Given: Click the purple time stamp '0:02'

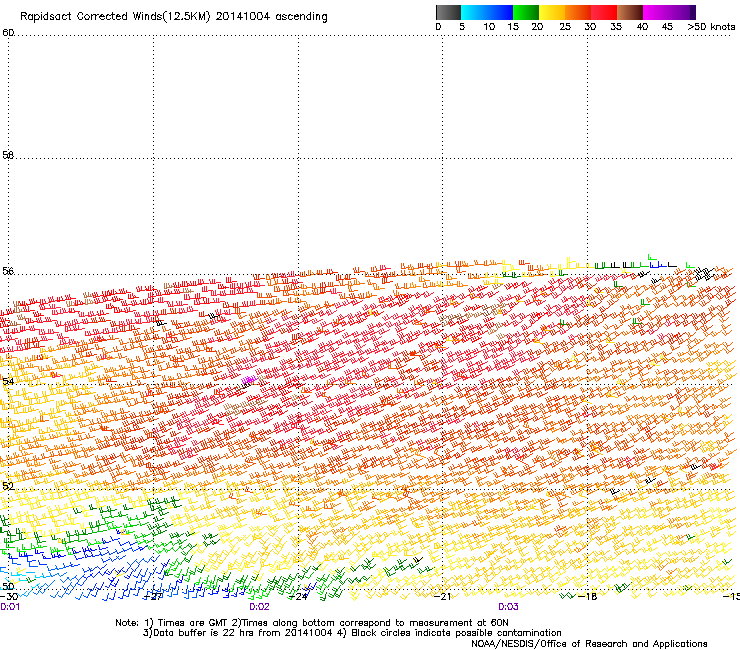Looking at the screenshot, I should click(x=260, y=607).
